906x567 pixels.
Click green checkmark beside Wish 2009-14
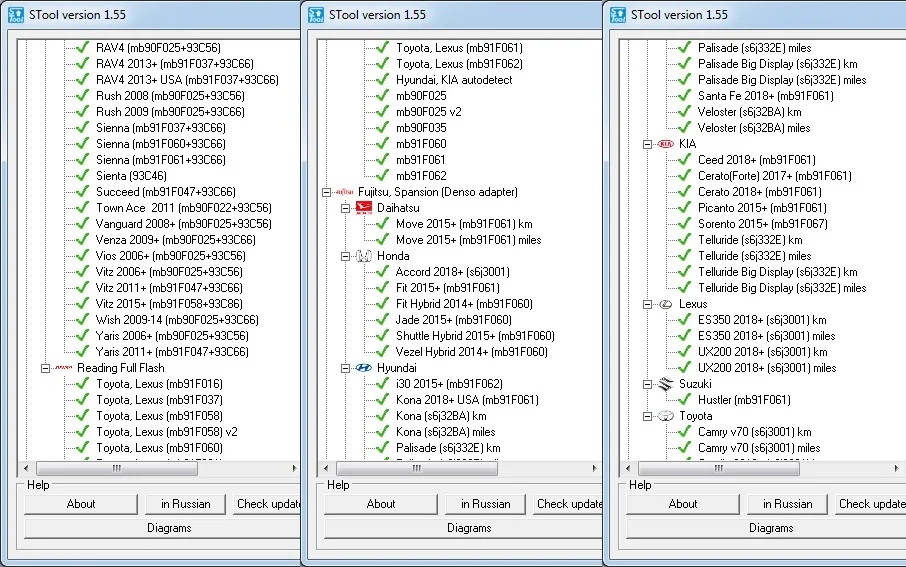[x=83, y=319]
